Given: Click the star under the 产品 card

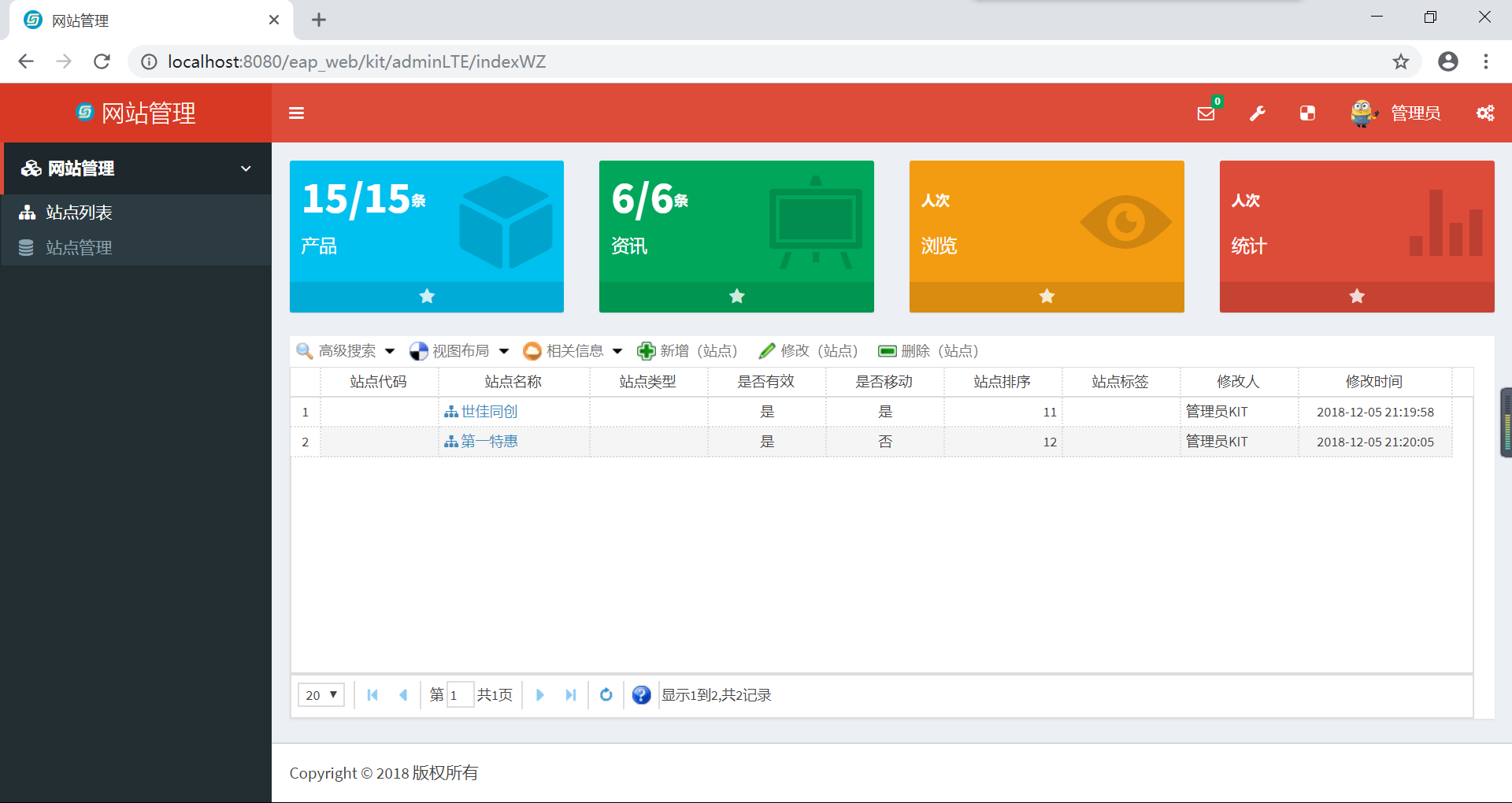Looking at the screenshot, I should (427, 297).
